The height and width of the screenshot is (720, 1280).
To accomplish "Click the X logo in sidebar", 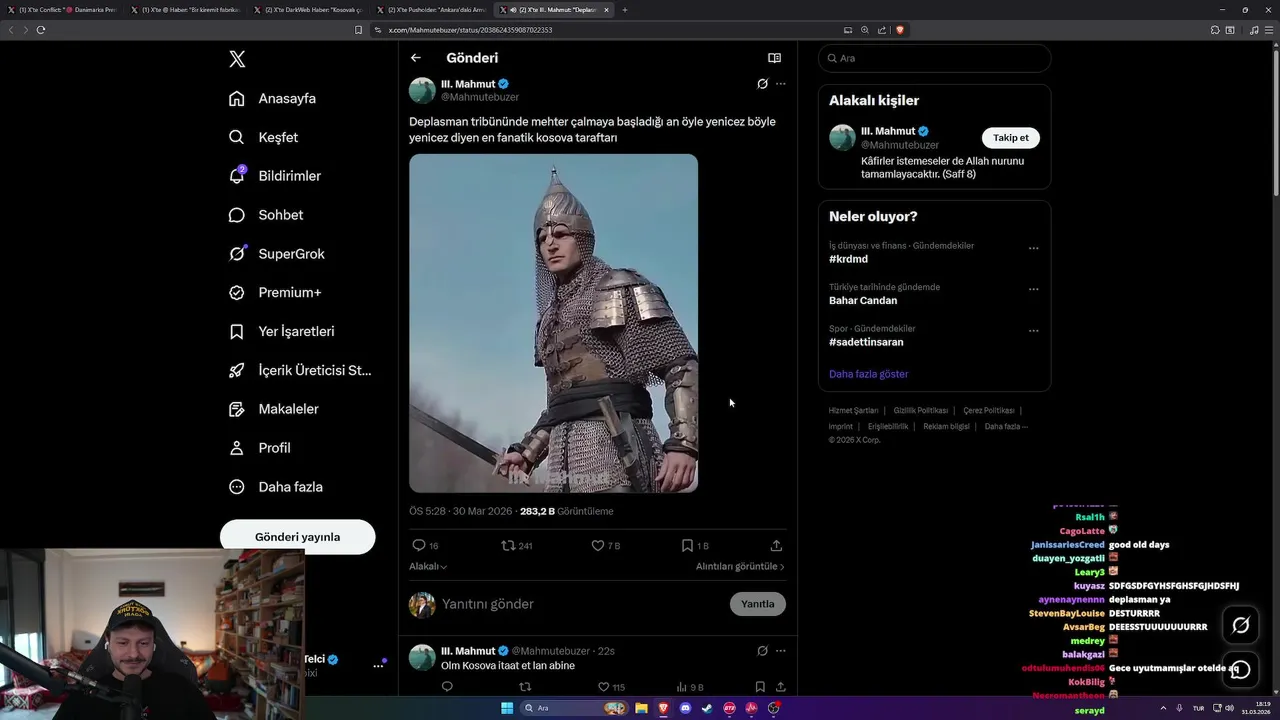I will (x=237, y=59).
